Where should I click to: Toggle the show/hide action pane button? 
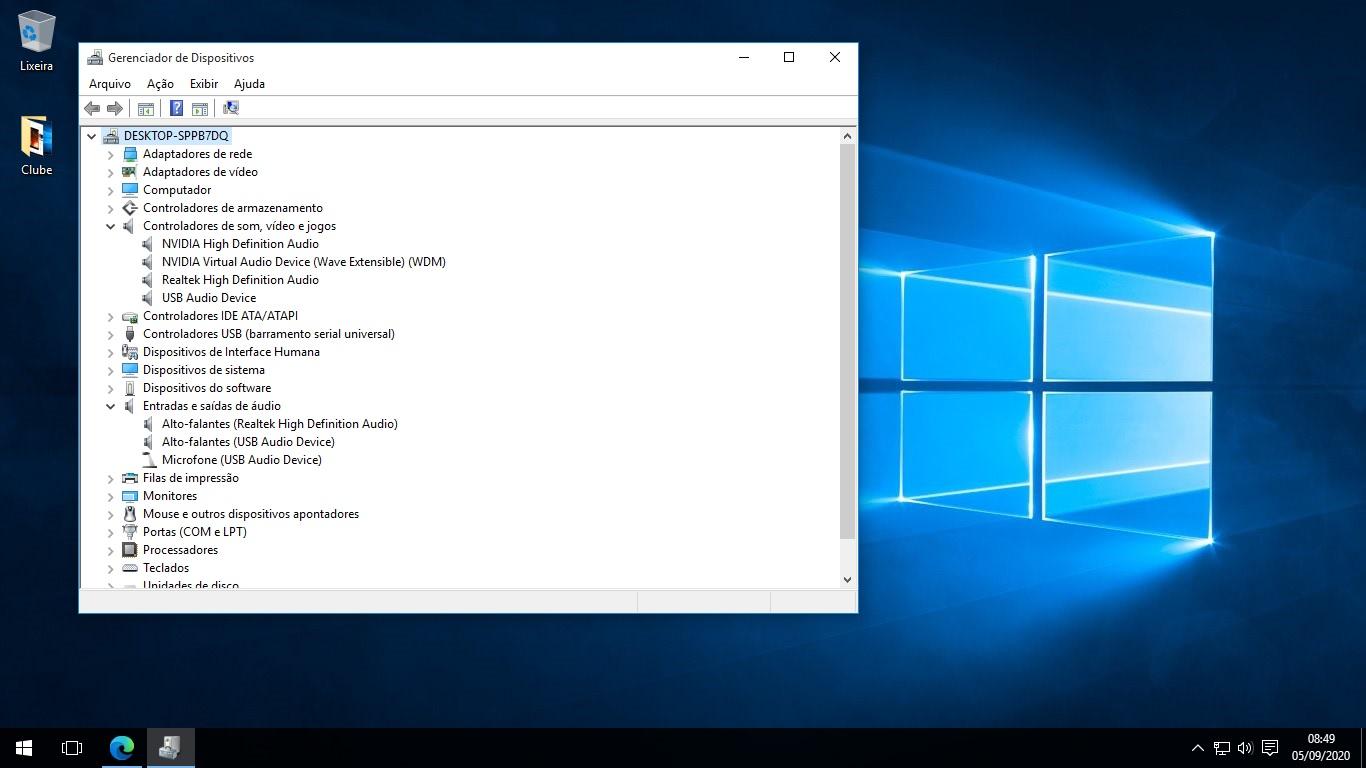[x=200, y=108]
